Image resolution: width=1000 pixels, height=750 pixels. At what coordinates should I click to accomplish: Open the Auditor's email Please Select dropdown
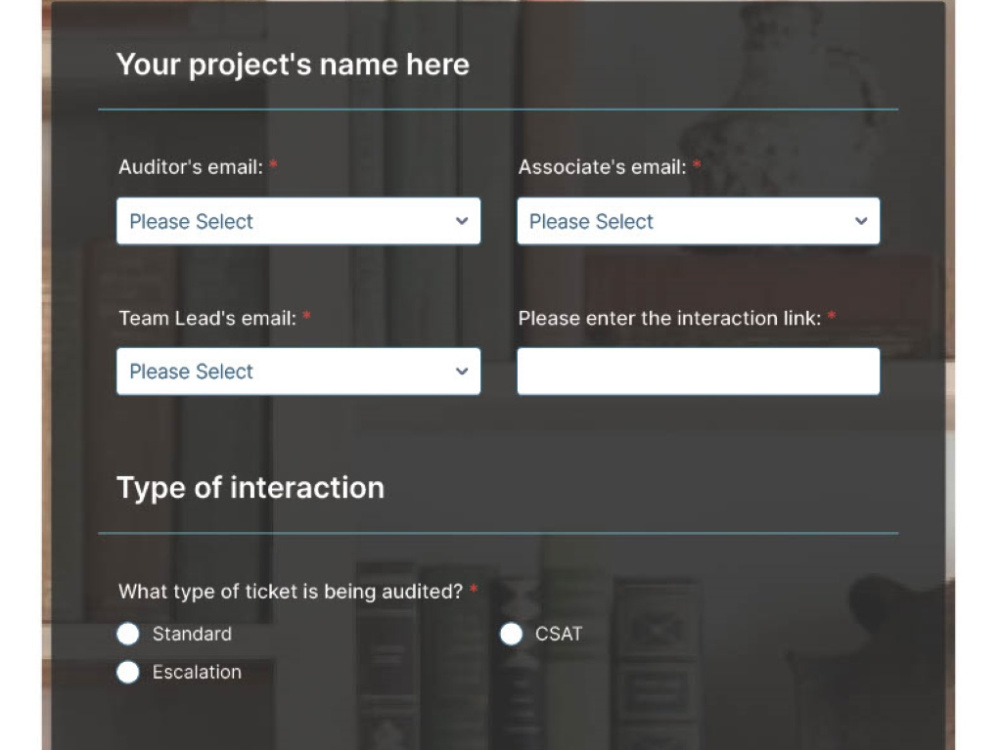(x=298, y=221)
